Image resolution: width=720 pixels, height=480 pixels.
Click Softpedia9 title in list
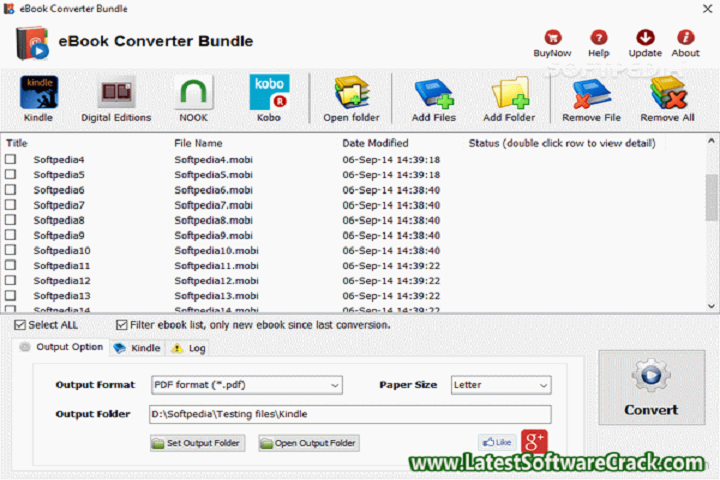[x=59, y=236]
